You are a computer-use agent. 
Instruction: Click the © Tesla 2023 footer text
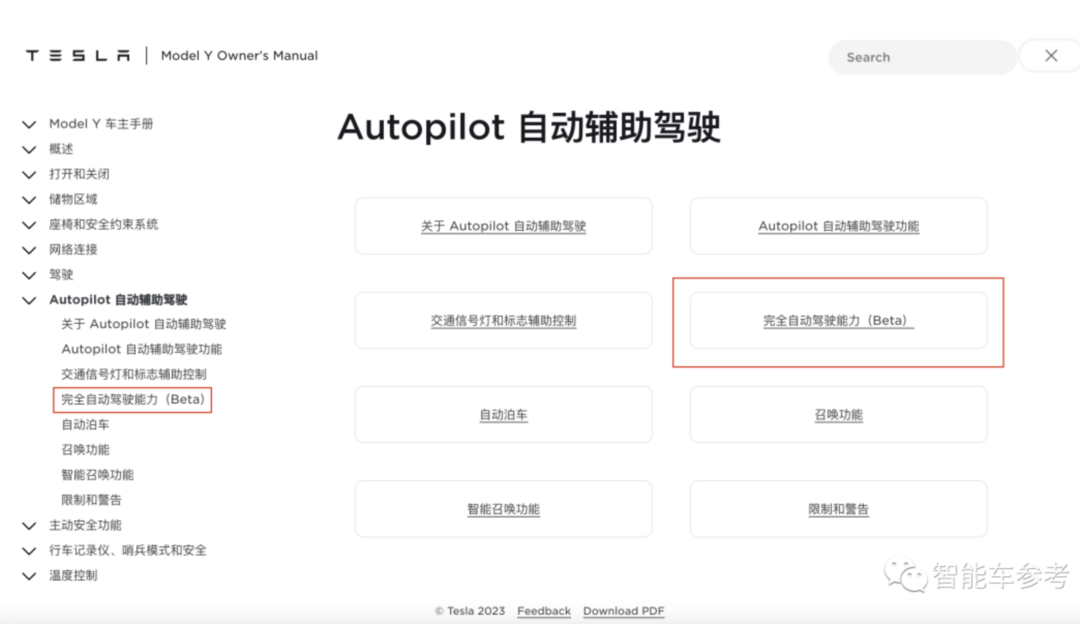470,611
